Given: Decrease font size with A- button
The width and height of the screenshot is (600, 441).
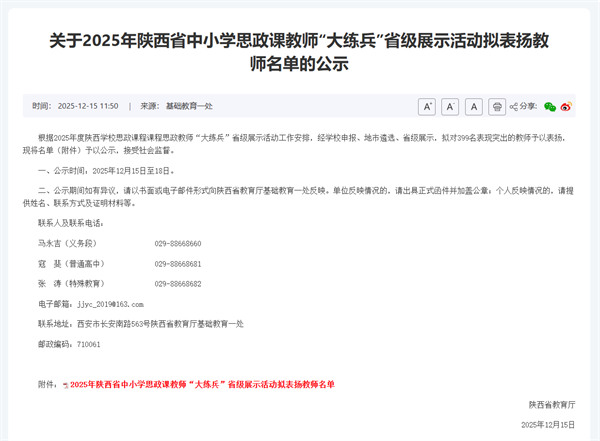Looking at the screenshot, I should pyautogui.click(x=449, y=105).
